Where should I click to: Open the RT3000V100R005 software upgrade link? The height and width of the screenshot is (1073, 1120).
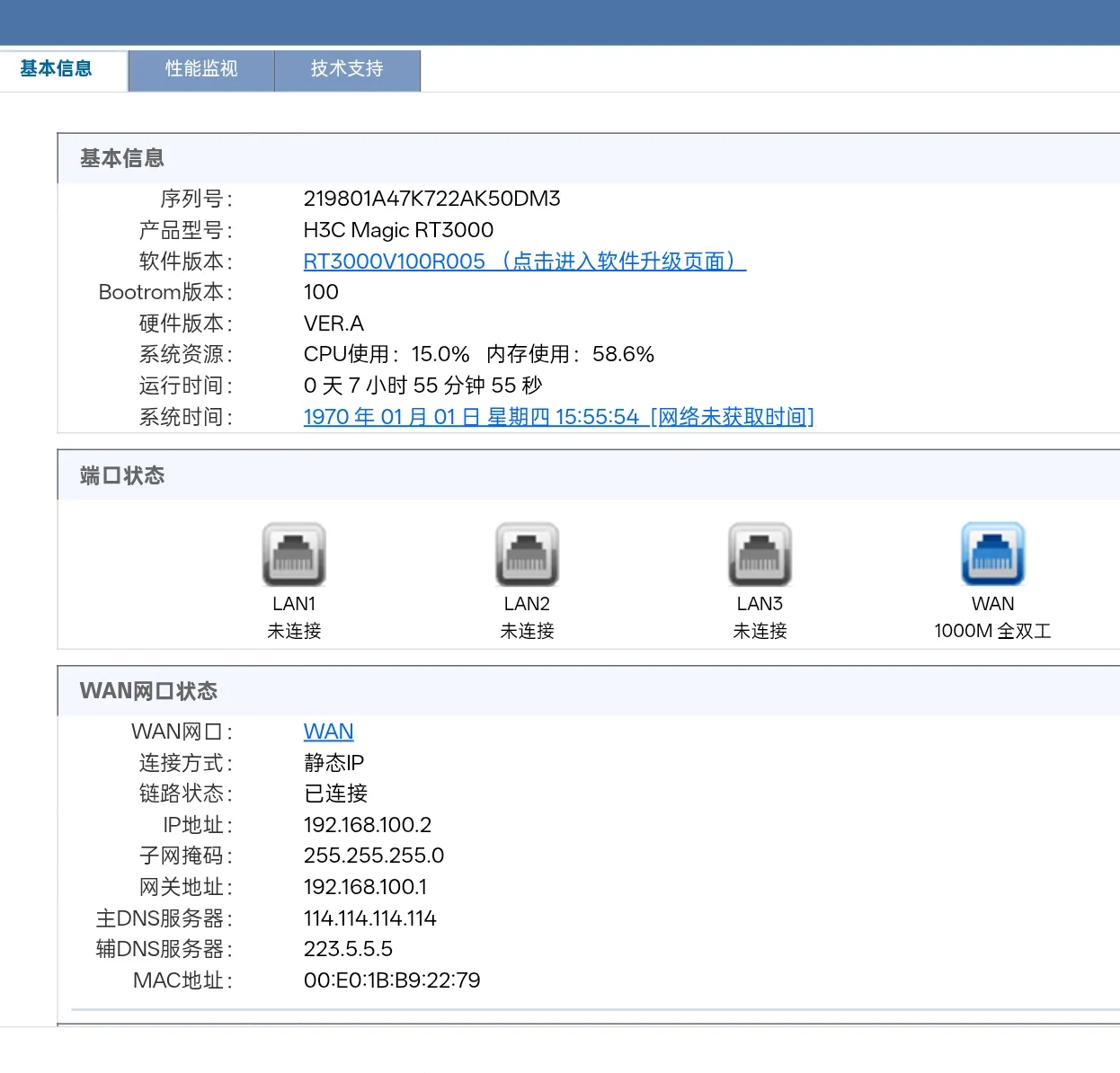click(x=524, y=262)
